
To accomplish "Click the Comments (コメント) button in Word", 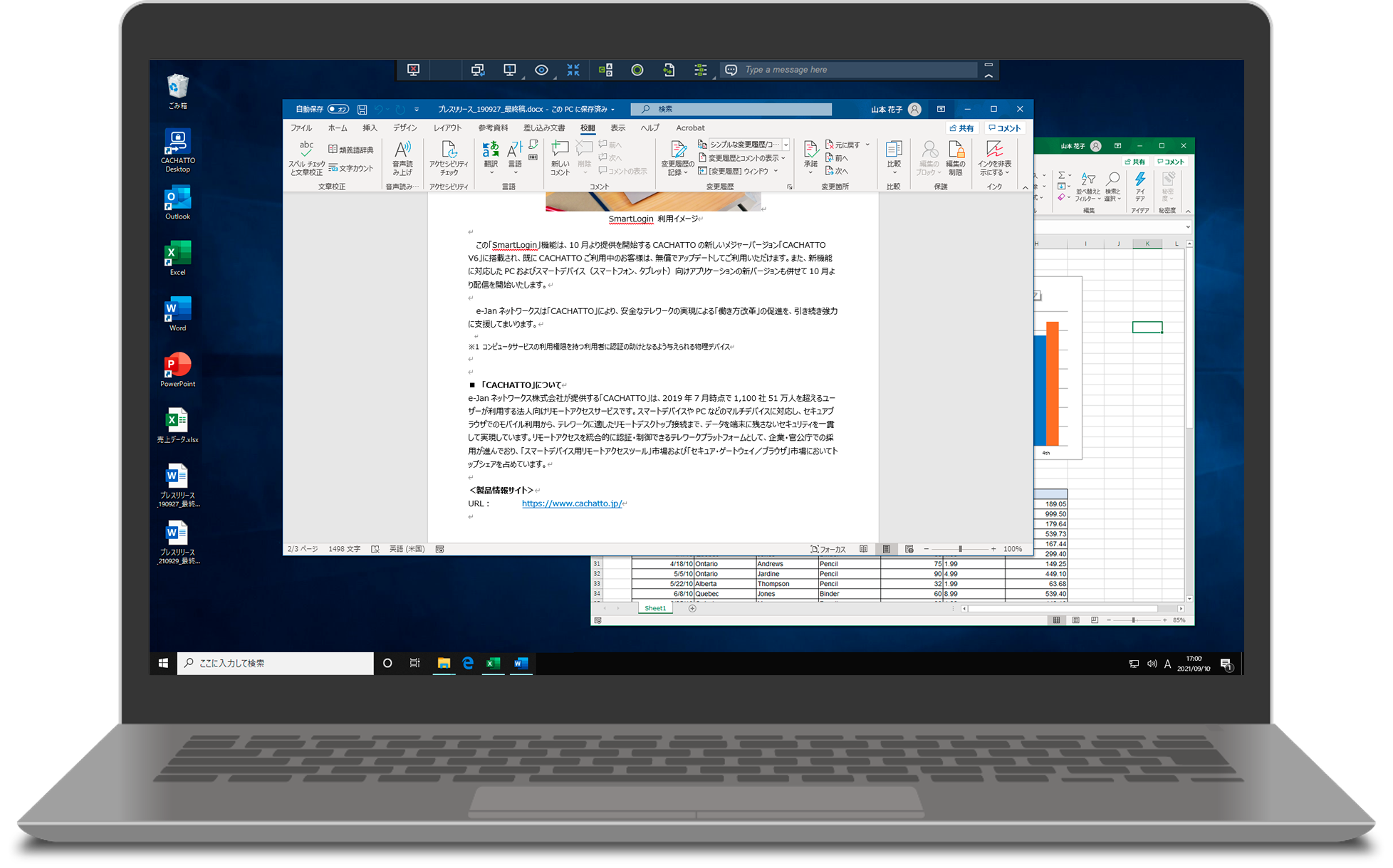I will pos(1005,128).
